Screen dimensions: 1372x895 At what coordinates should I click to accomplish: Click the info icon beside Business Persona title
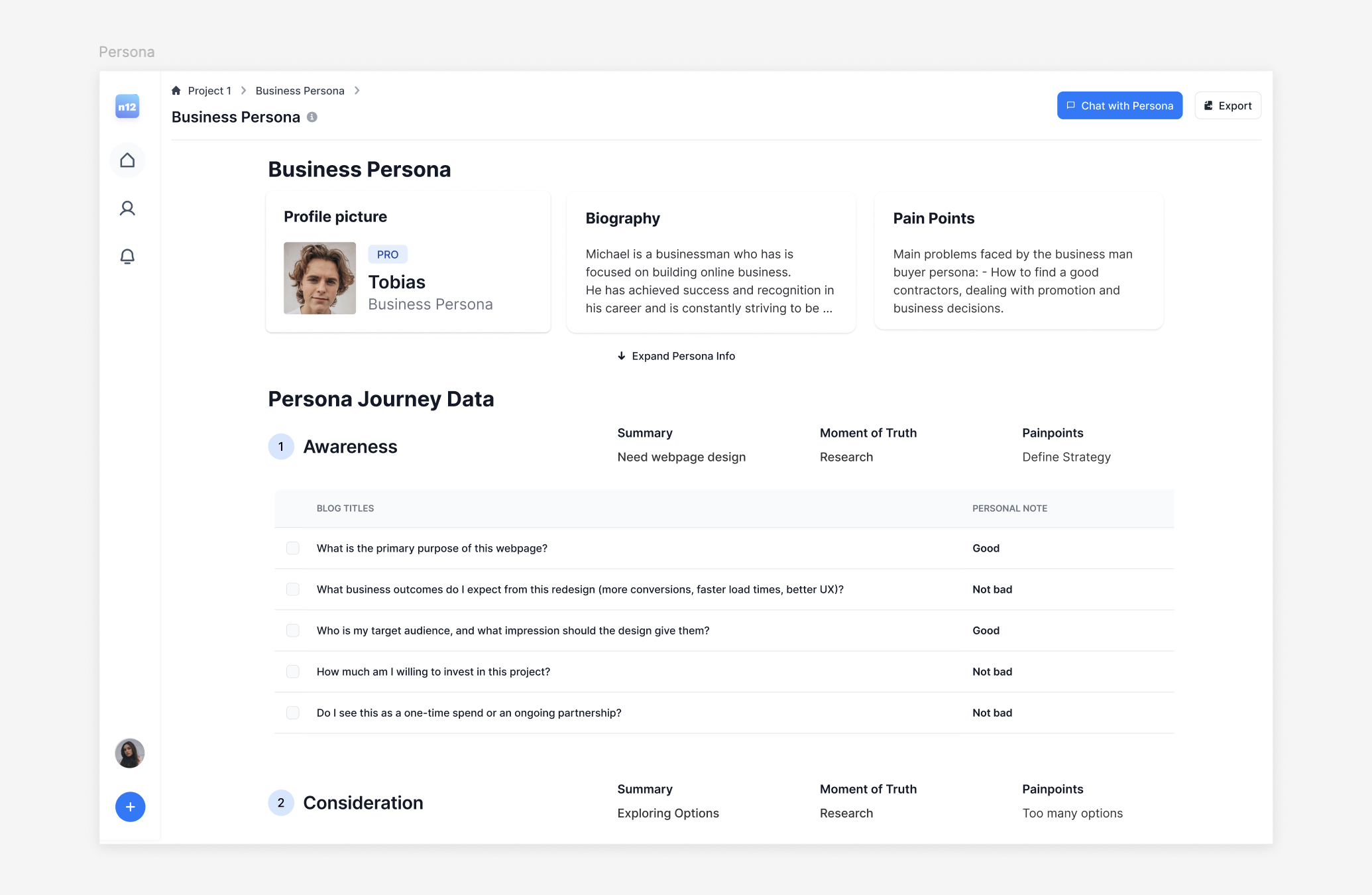312,117
